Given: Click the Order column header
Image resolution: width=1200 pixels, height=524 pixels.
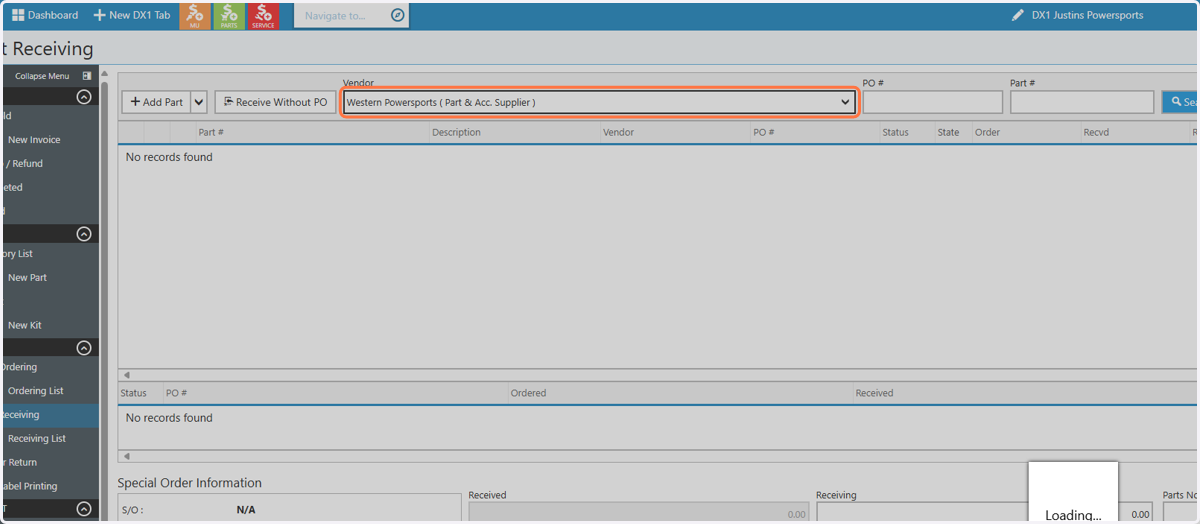Looking at the screenshot, I should pyautogui.click(x=988, y=132).
